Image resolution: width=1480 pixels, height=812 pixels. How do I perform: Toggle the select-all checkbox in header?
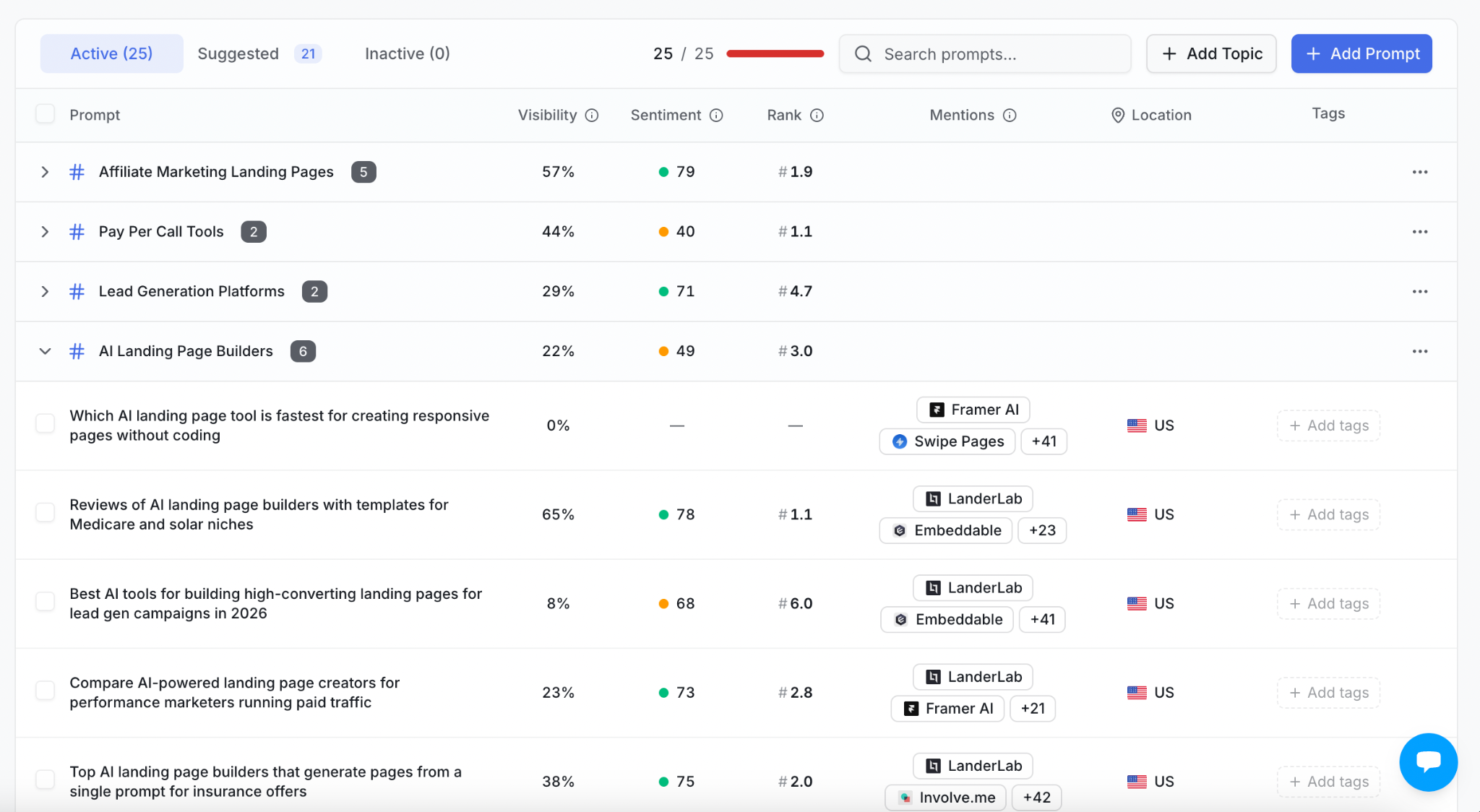(45, 114)
